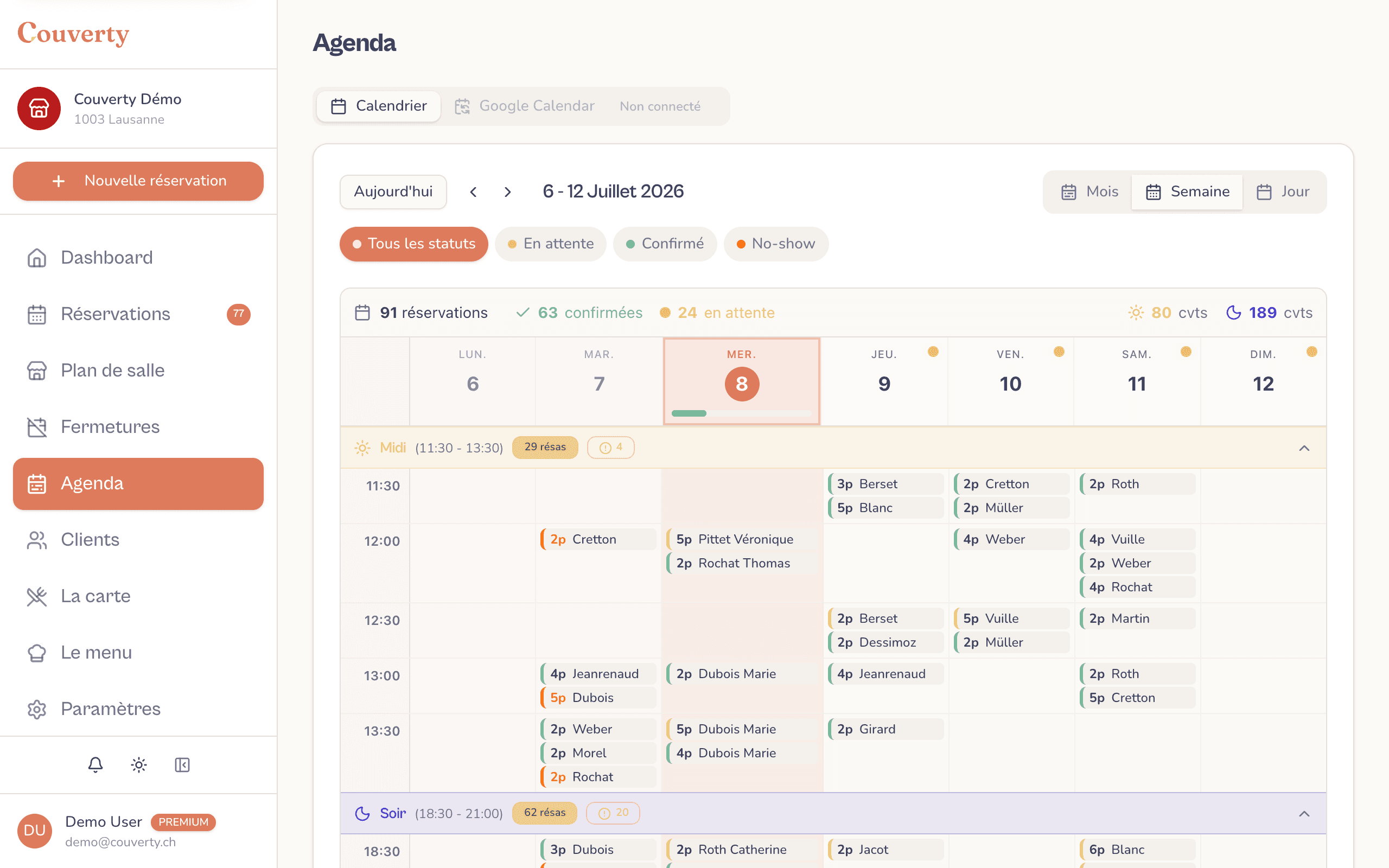Filter by No-show status
This screenshot has height=868, width=1389.
[x=776, y=244]
